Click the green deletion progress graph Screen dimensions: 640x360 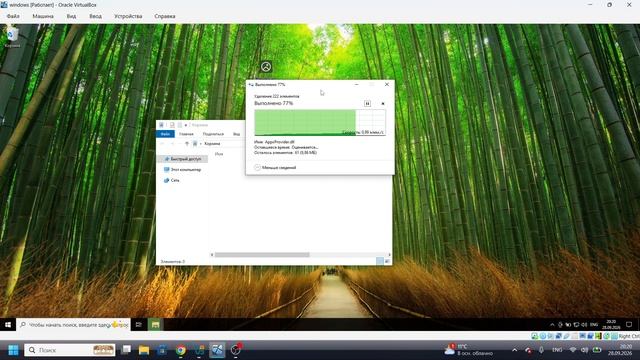320,122
